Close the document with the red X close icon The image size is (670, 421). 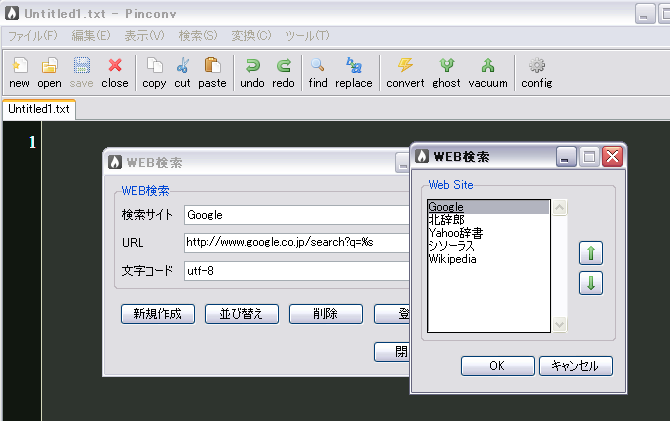115,65
